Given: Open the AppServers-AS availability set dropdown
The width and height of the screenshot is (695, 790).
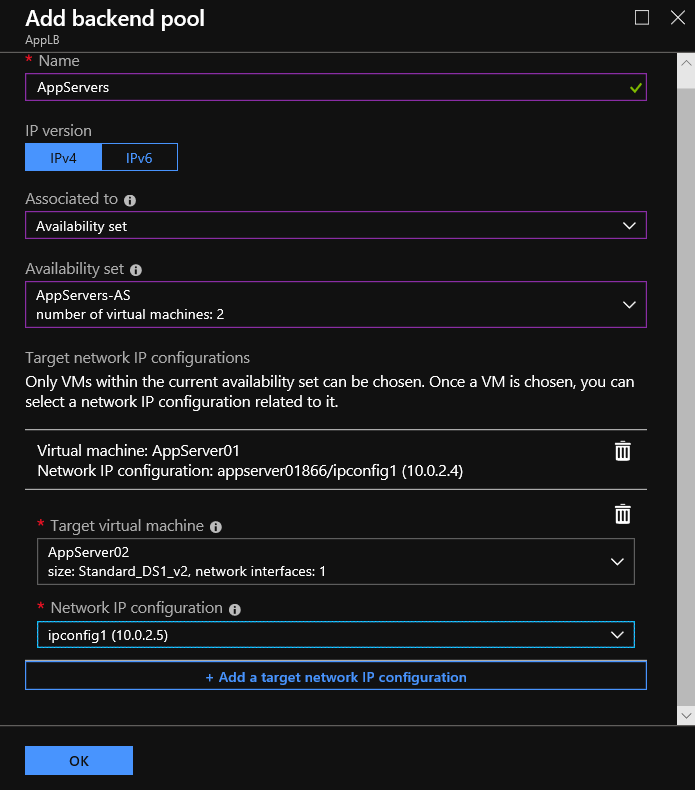Looking at the screenshot, I should pyautogui.click(x=336, y=304).
